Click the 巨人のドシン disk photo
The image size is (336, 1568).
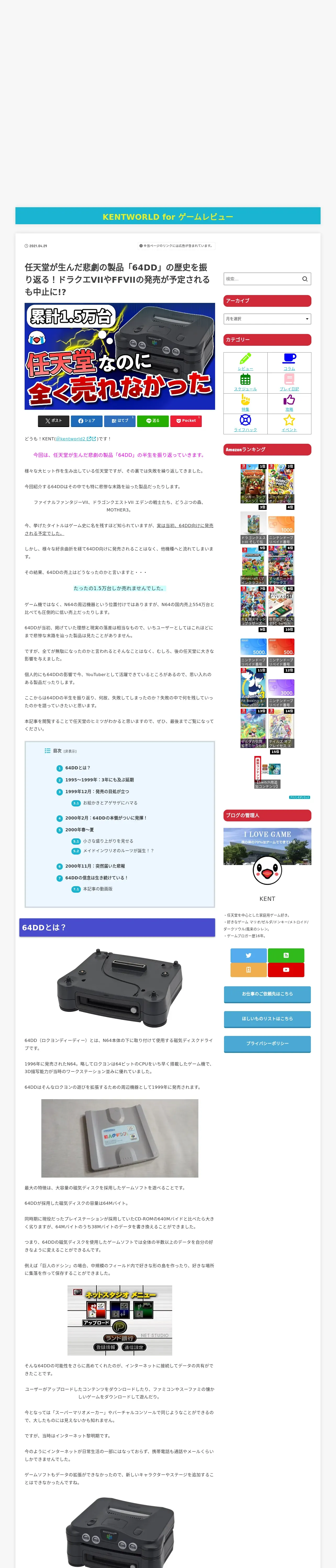120,1138
